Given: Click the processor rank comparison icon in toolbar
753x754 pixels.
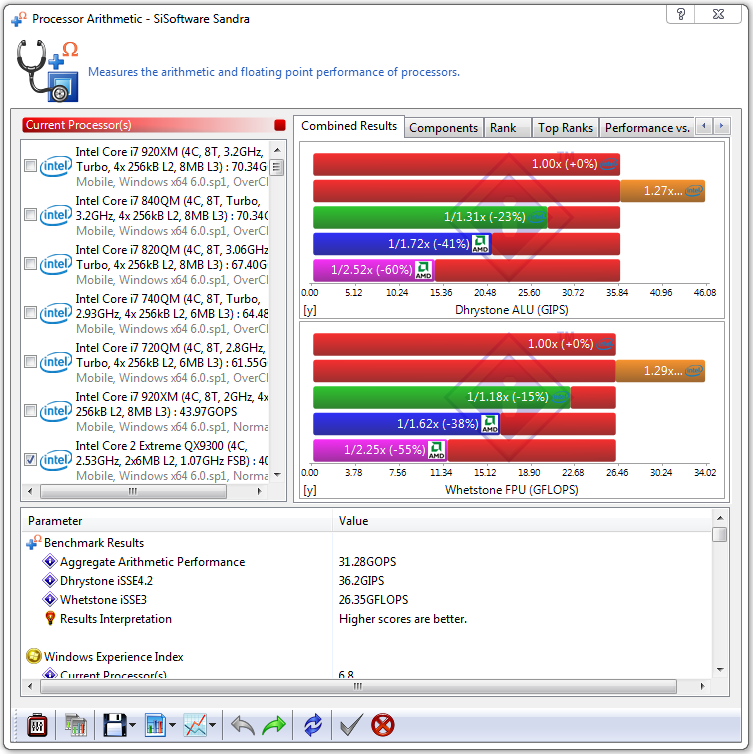Looking at the screenshot, I should [75, 725].
